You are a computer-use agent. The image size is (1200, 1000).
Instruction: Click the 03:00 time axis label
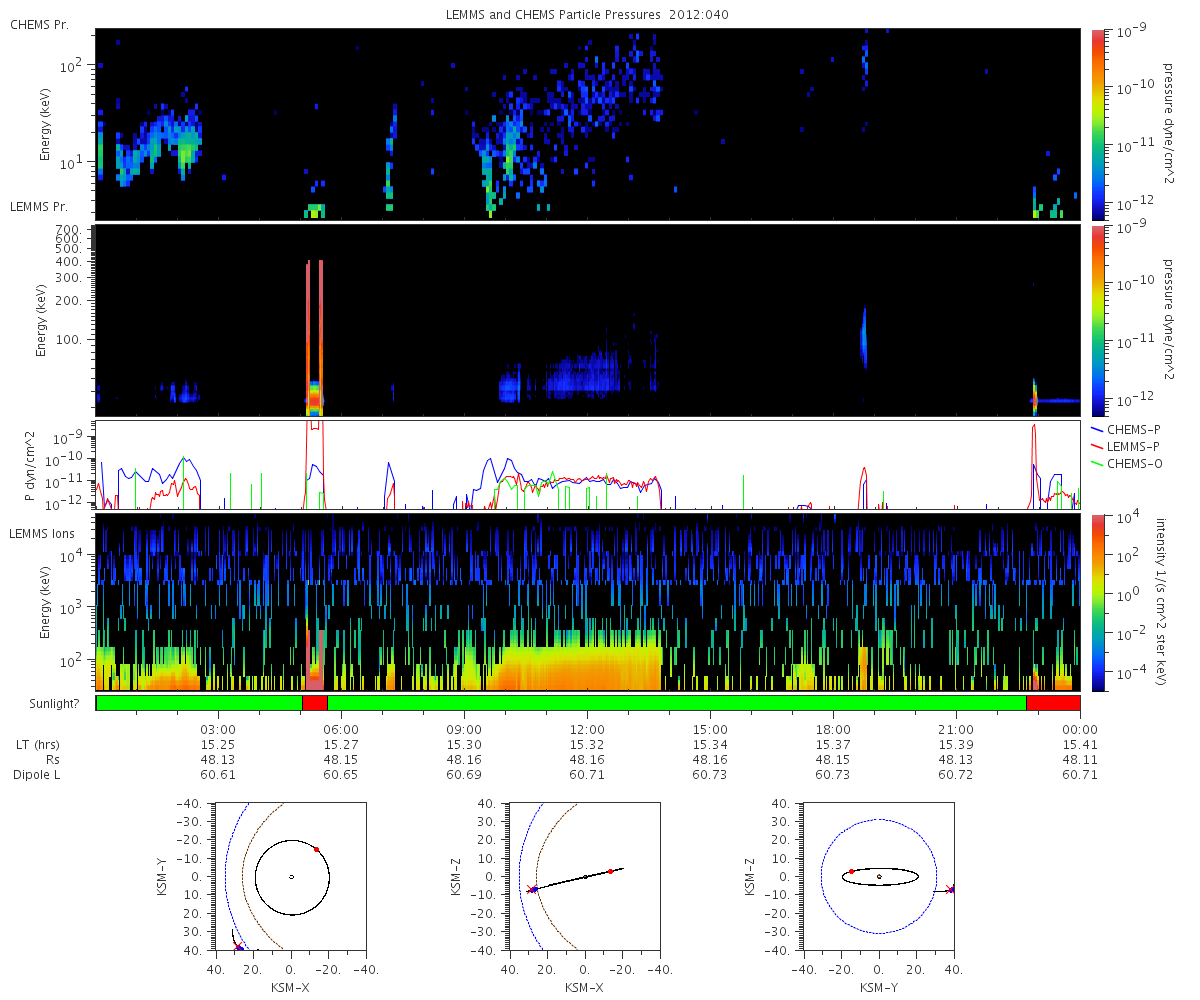click(218, 729)
